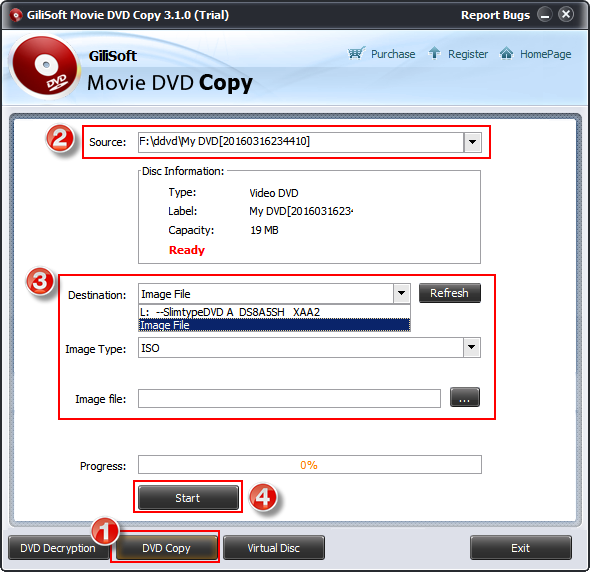Image resolution: width=590 pixels, height=572 pixels.
Task: Select Image File option in list
Action: coord(274,325)
